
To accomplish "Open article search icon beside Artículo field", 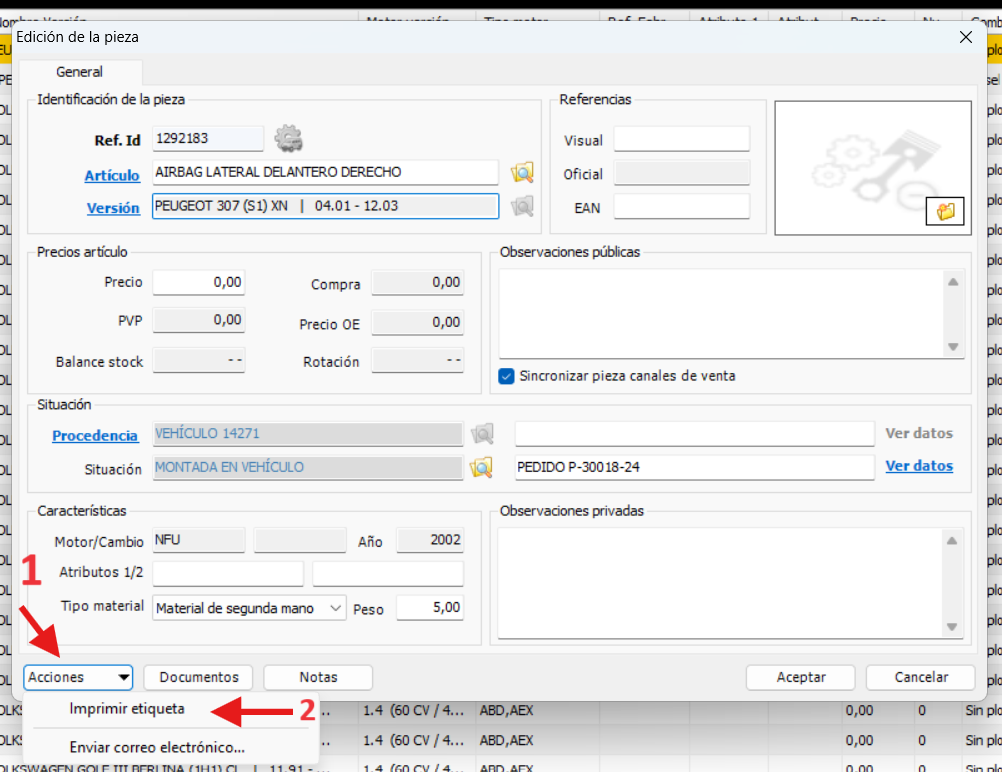I will (x=522, y=173).
